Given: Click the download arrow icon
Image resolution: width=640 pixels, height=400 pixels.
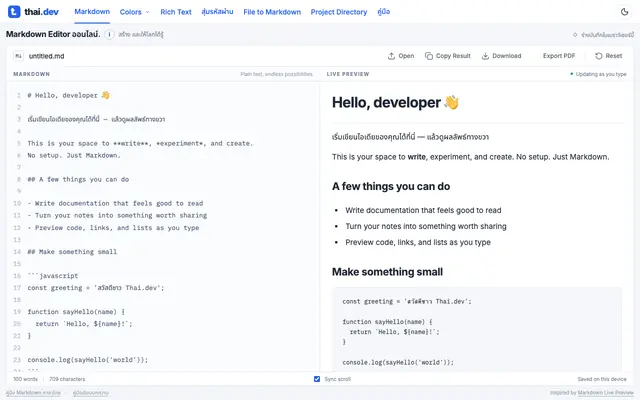Looking at the screenshot, I should 485,56.
